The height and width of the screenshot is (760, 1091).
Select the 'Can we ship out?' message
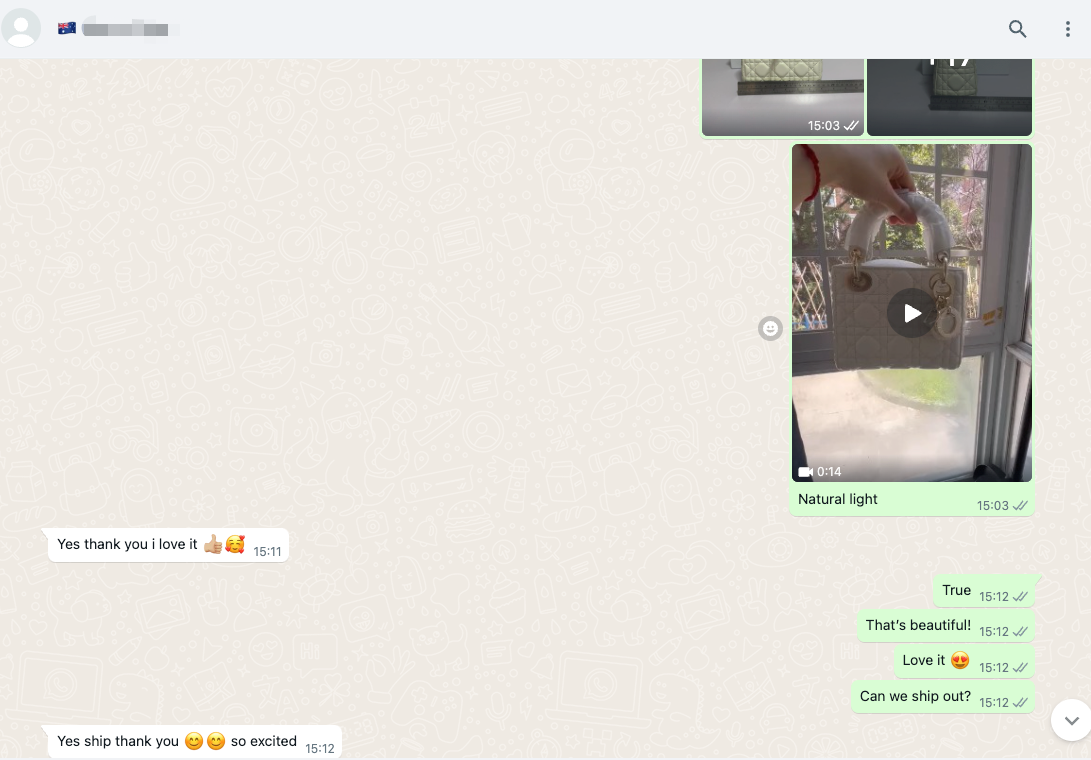point(943,697)
